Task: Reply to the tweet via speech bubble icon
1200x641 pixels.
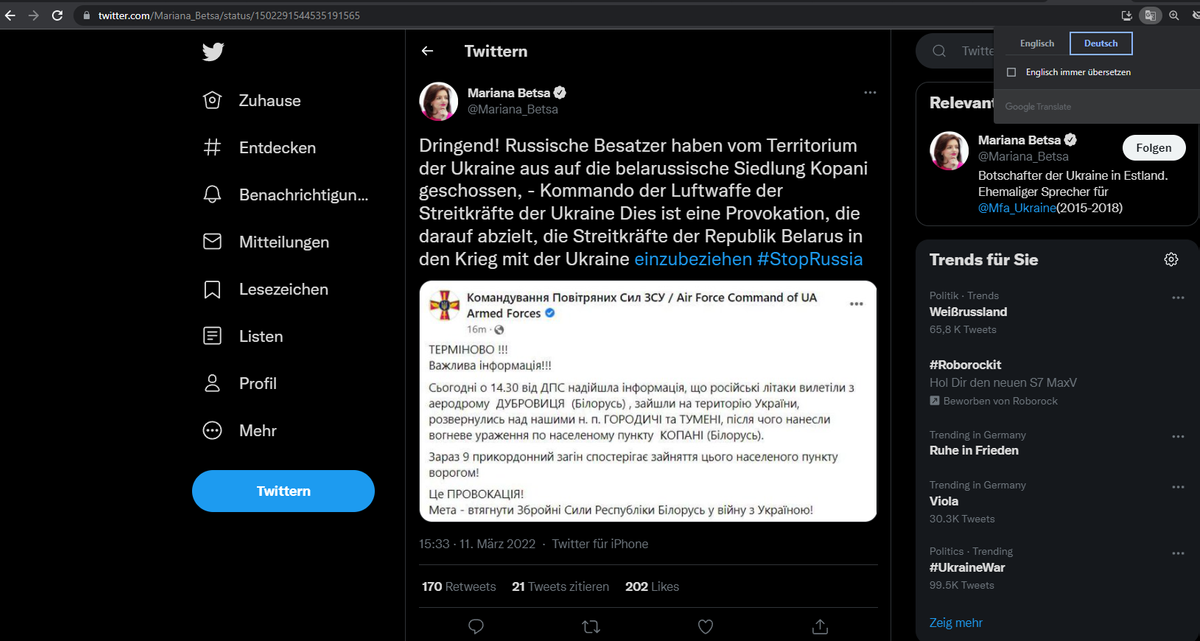Action: tap(476, 627)
